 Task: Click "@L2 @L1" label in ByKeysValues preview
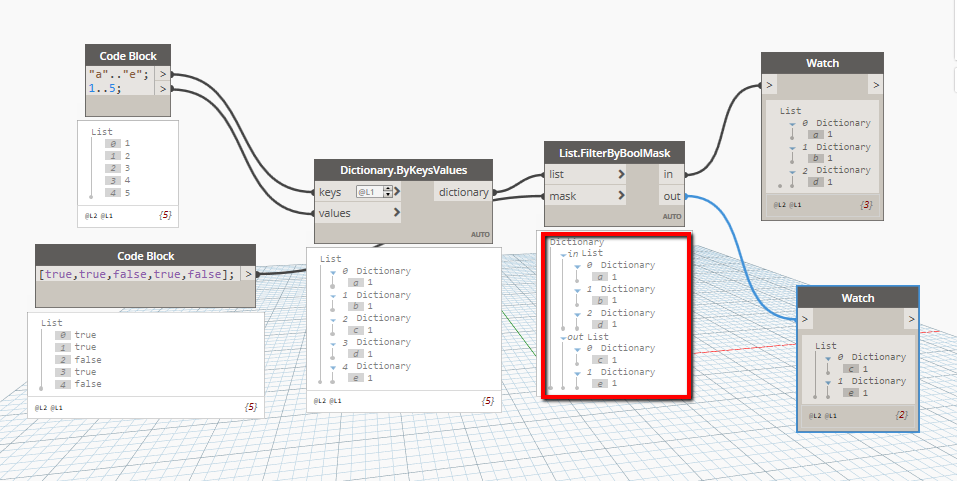(328, 401)
